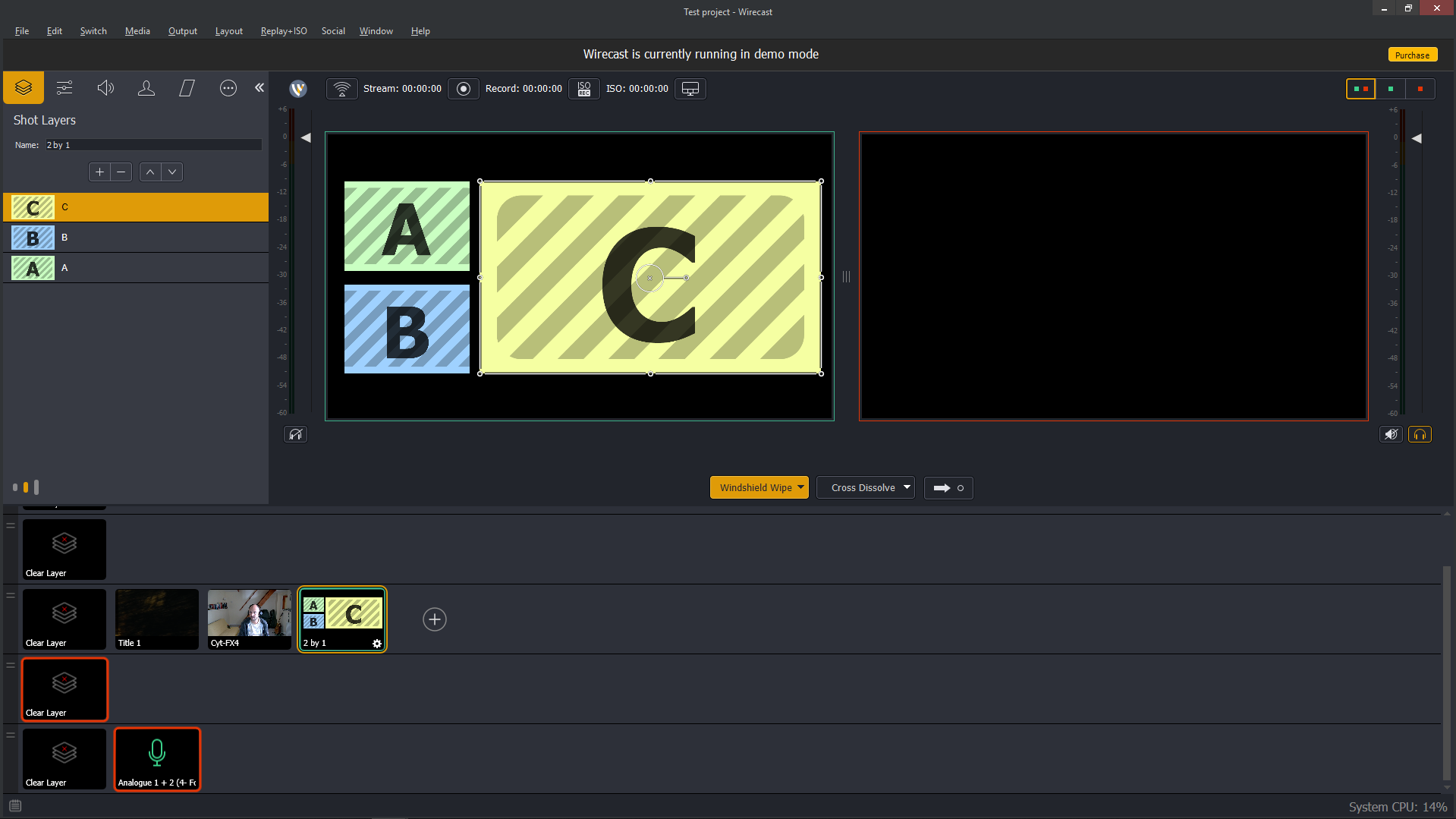The width and height of the screenshot is (1456, 819).
Task: Start streaming with the wifi icon
Action: point(342,89)
